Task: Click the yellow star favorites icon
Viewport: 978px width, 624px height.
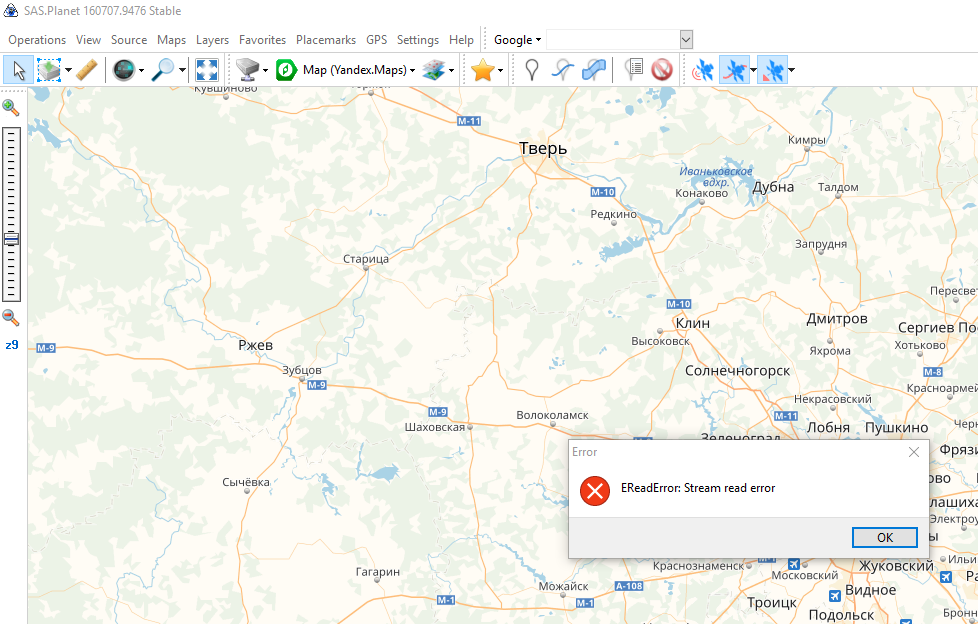Action: (483, 70)
